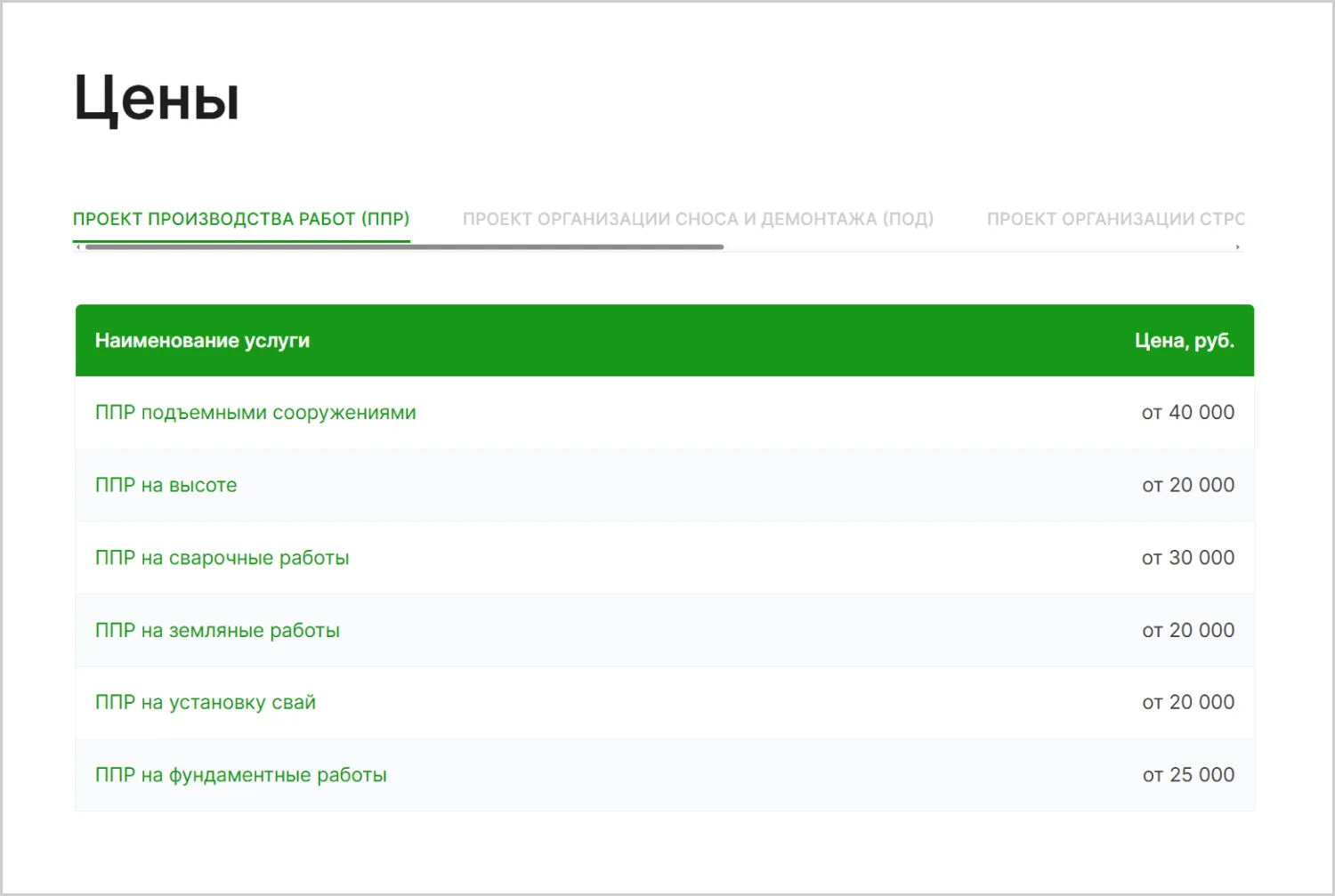Click the 'от 25 000' price cell
This screenshot has height=896, width=1335.
point(1188,775)
